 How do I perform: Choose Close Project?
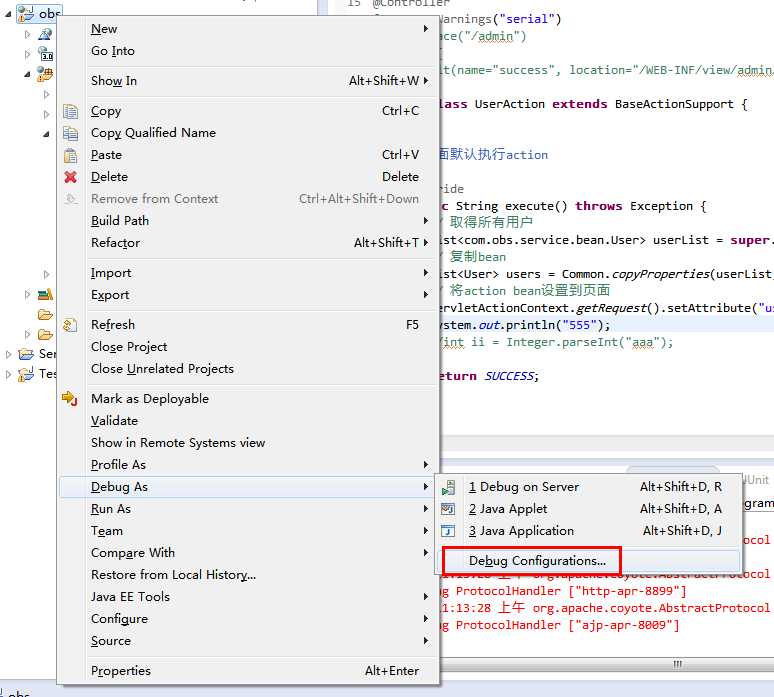coord(248,347)
